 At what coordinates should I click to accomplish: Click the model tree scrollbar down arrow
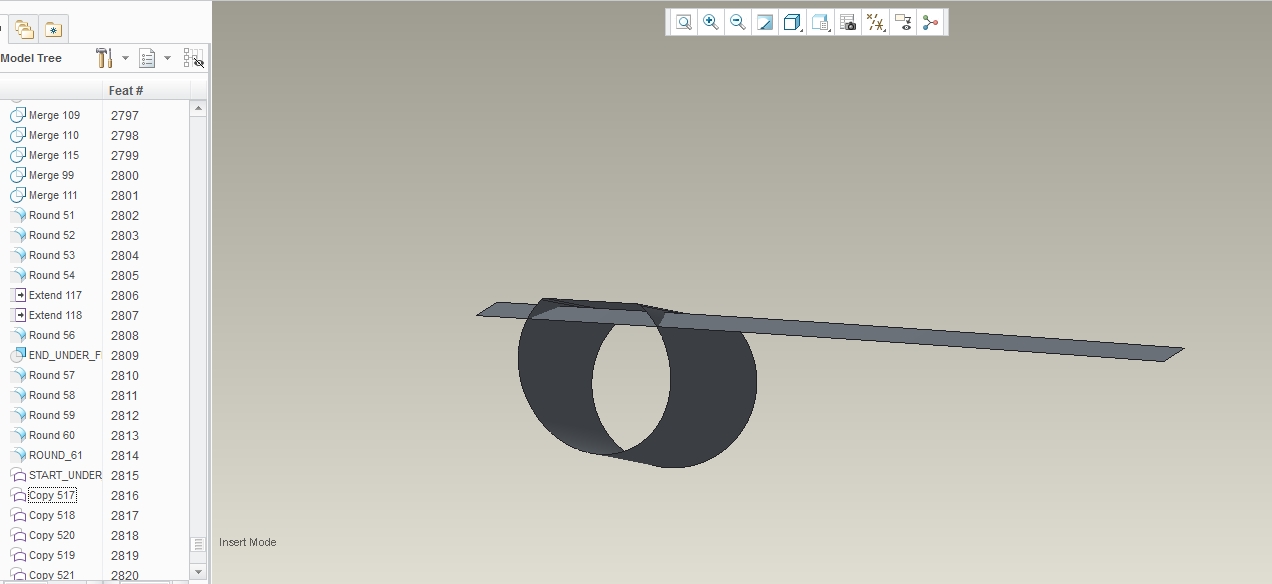coord(198,572)
